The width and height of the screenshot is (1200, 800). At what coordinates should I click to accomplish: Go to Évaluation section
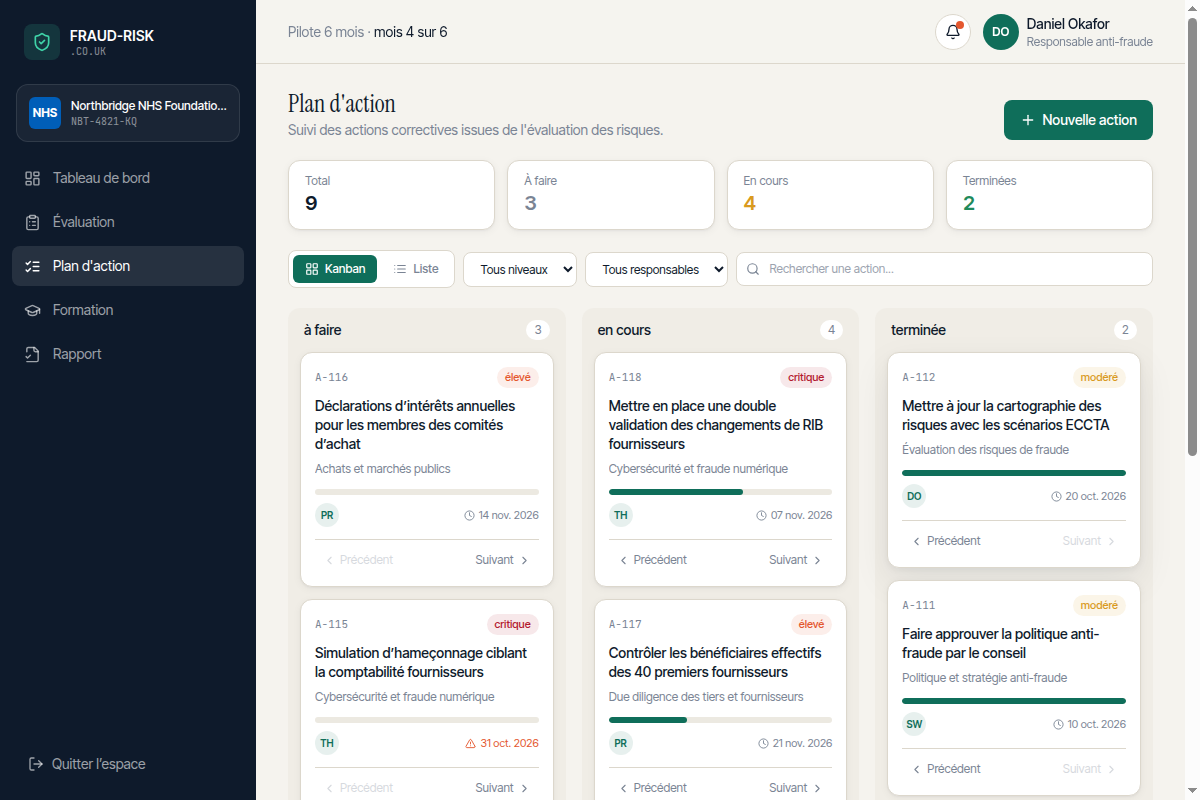(x=128, y=222)
